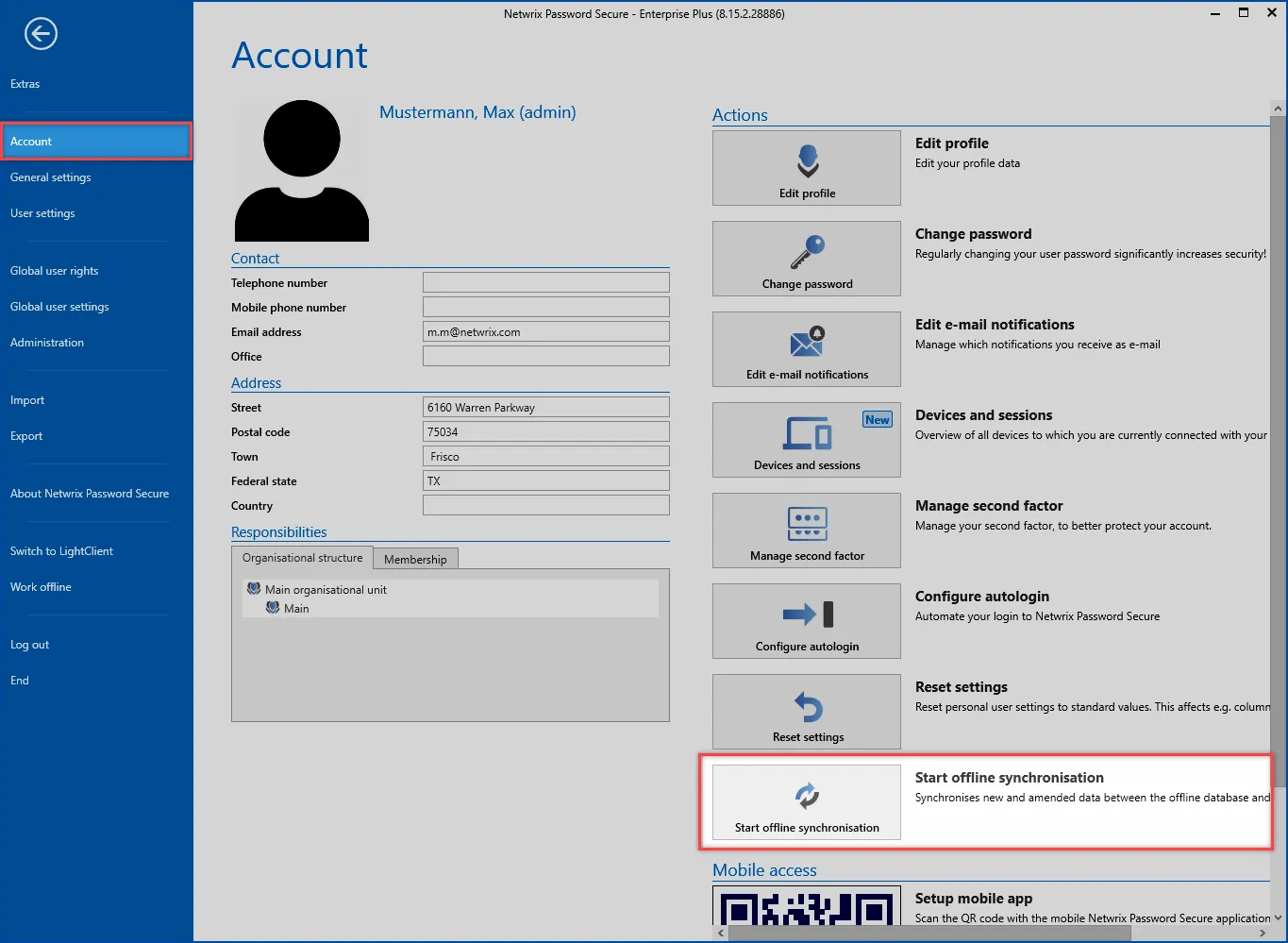Screen dimensions: 1288x943
Task: Choose Import in the sidebar
Action: pyautogui.click(x=27, y=400)
